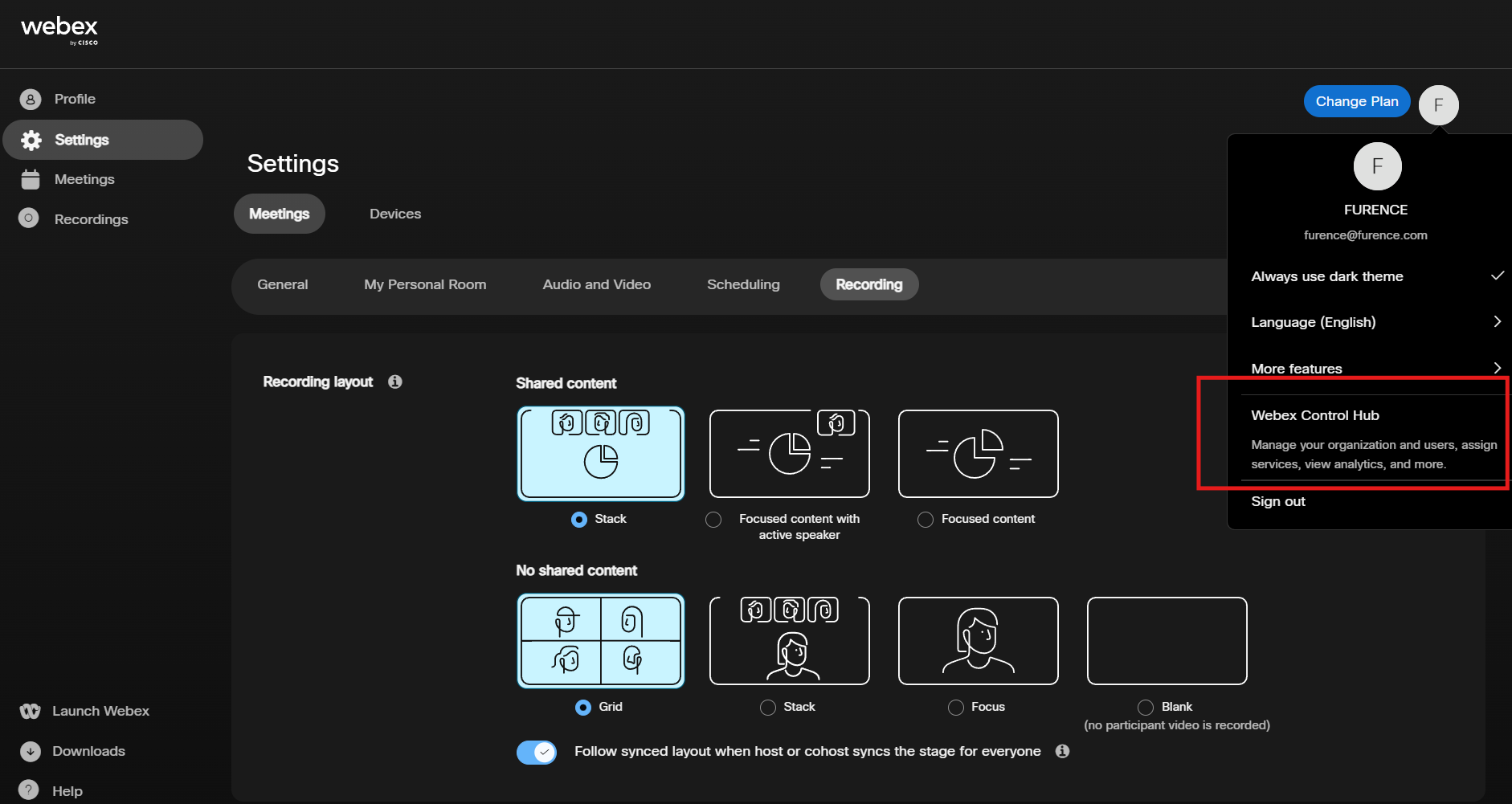The height and width of the screenshot is (804, 1512).
Task: Open Profile from the sidebar icon
Action: point(30,99)
